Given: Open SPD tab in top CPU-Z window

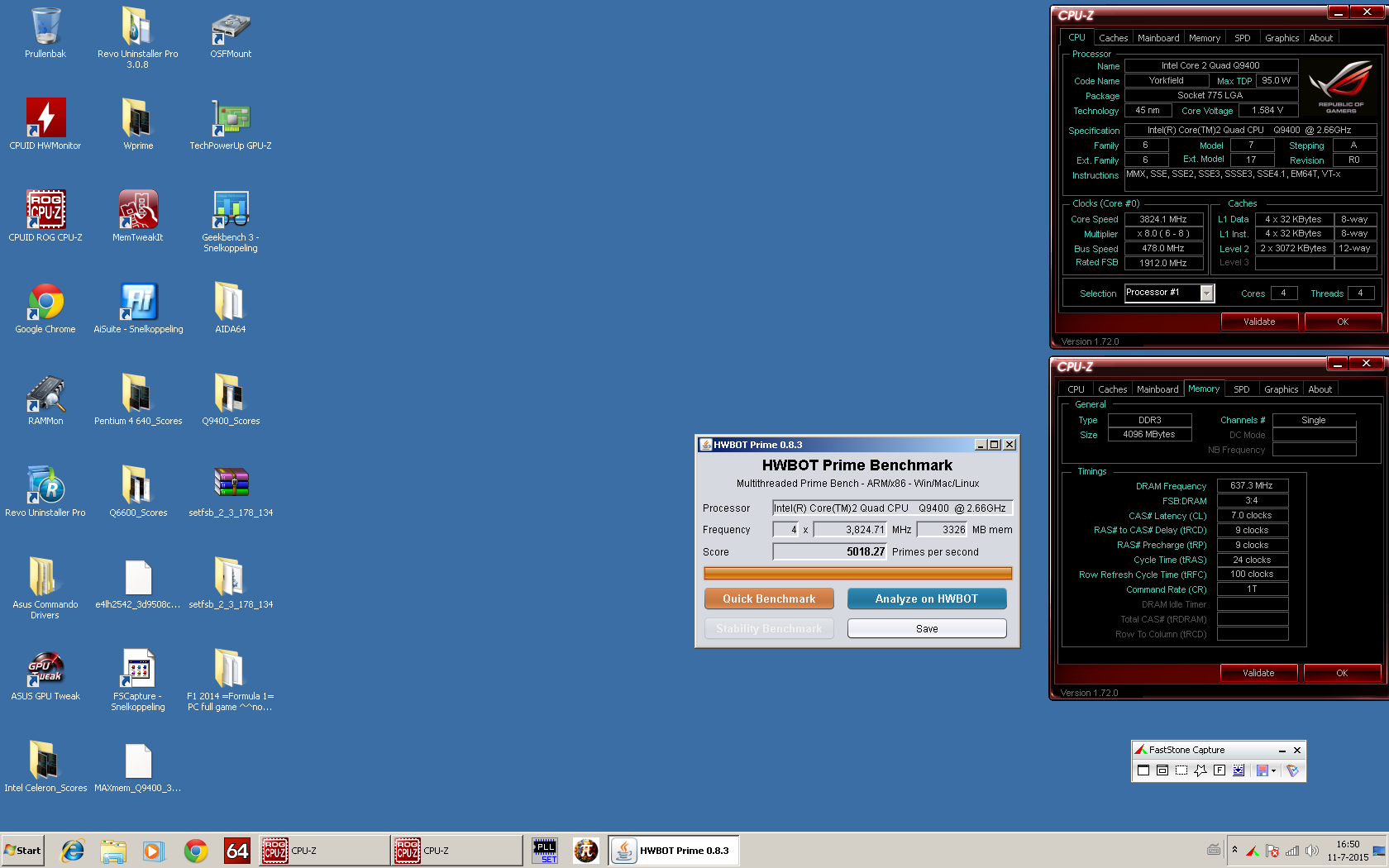Looking at the screenshot, I should [x=1243, y=38].
